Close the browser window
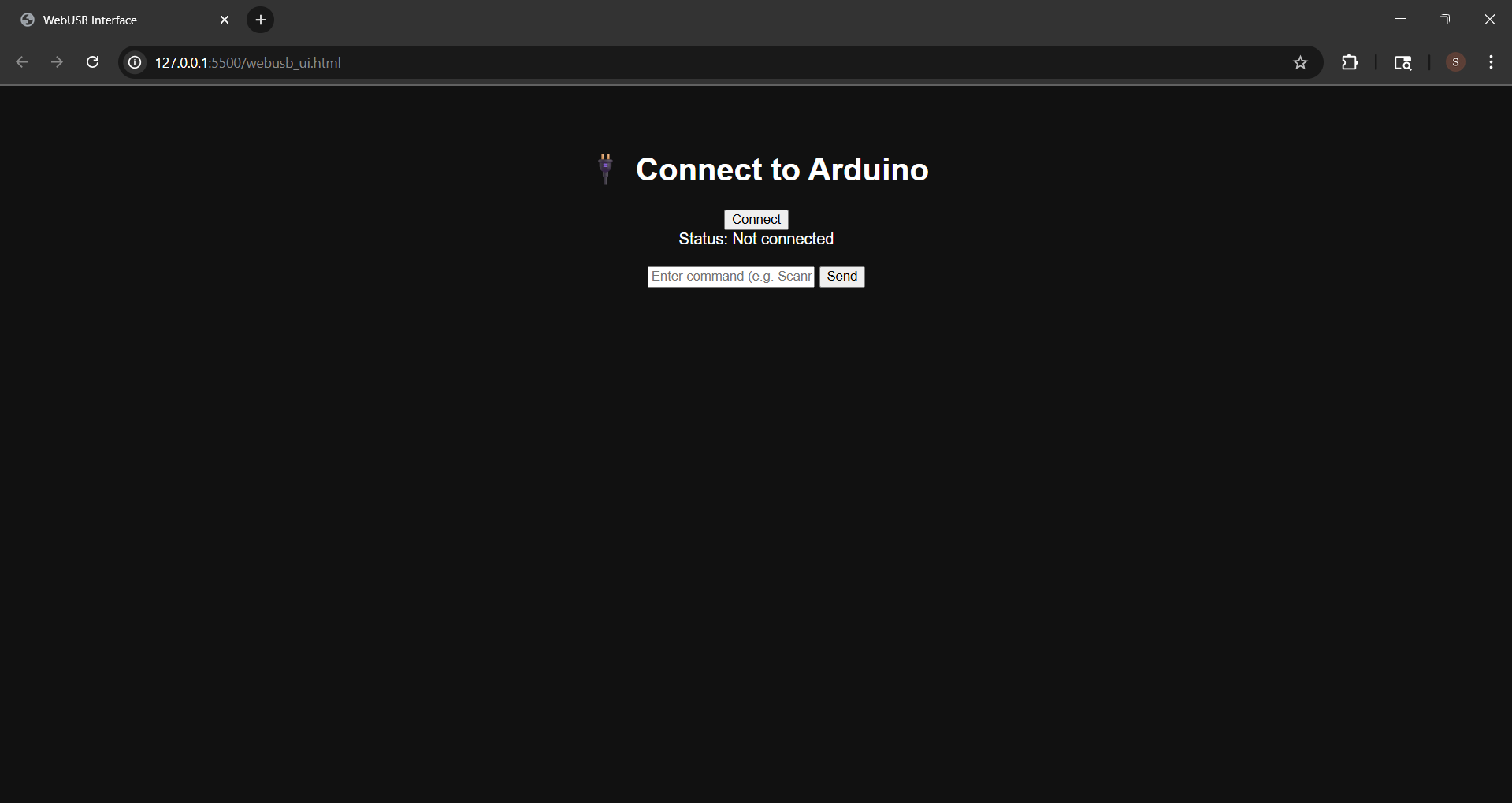The width and height of the screenshot is (1512, 803). pyautogui.click(x=1489, y=20)
